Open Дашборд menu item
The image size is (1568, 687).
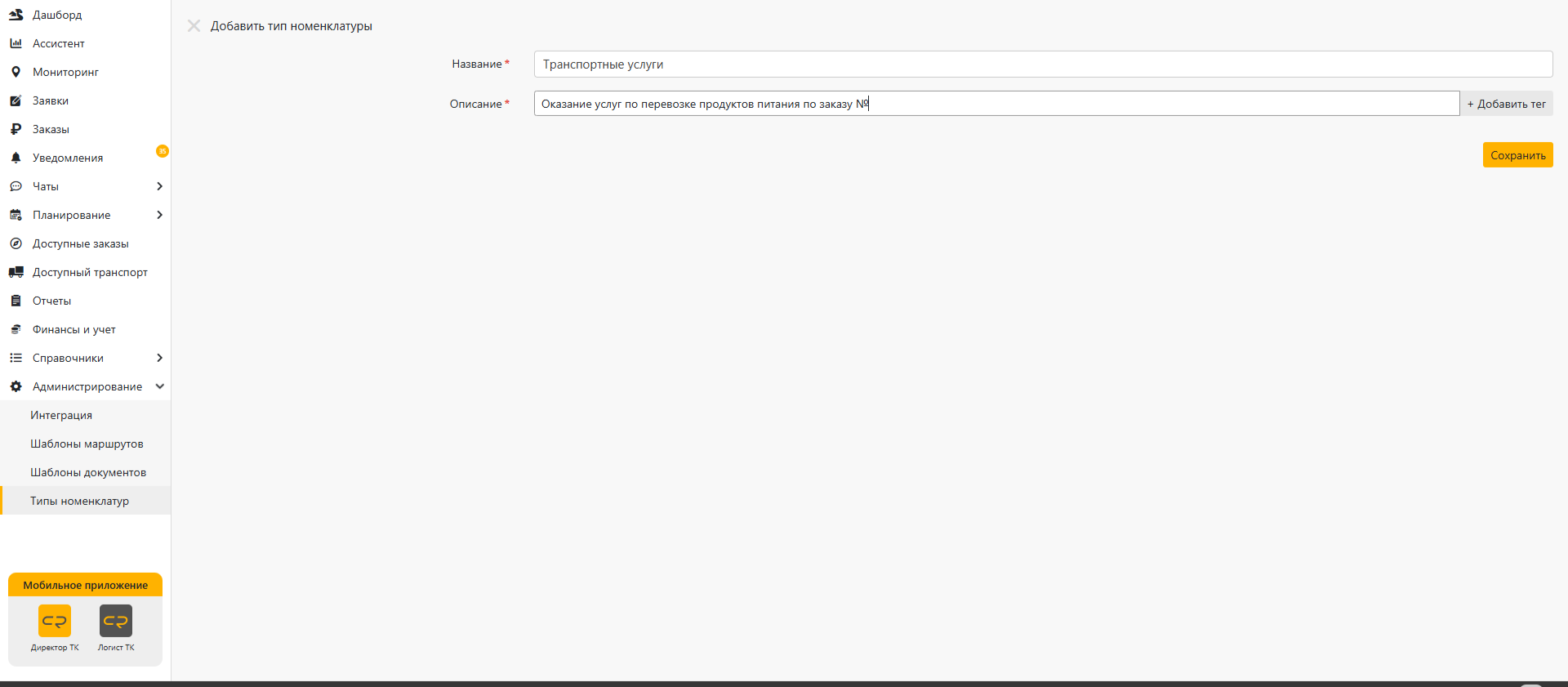click(x=85, y=15)
